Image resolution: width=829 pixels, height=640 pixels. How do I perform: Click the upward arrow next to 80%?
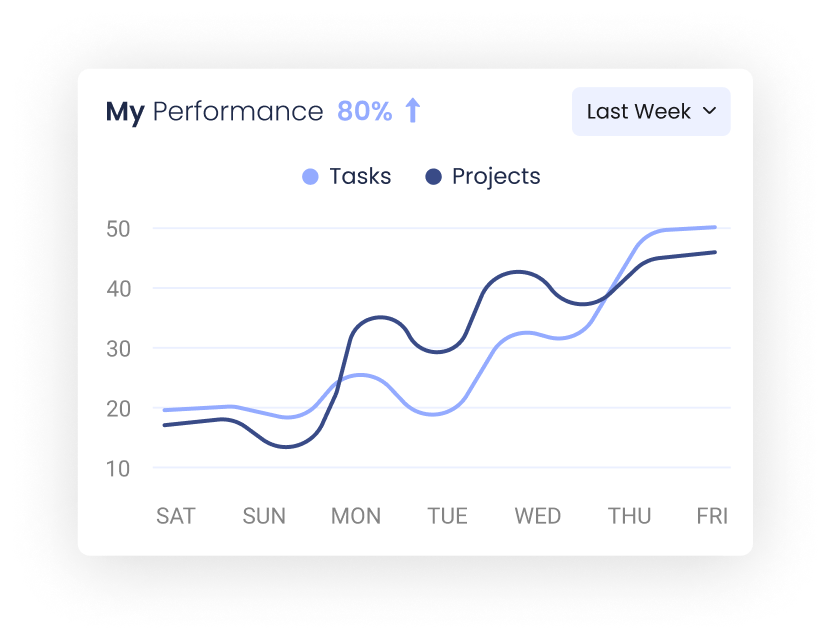(412, 111)
